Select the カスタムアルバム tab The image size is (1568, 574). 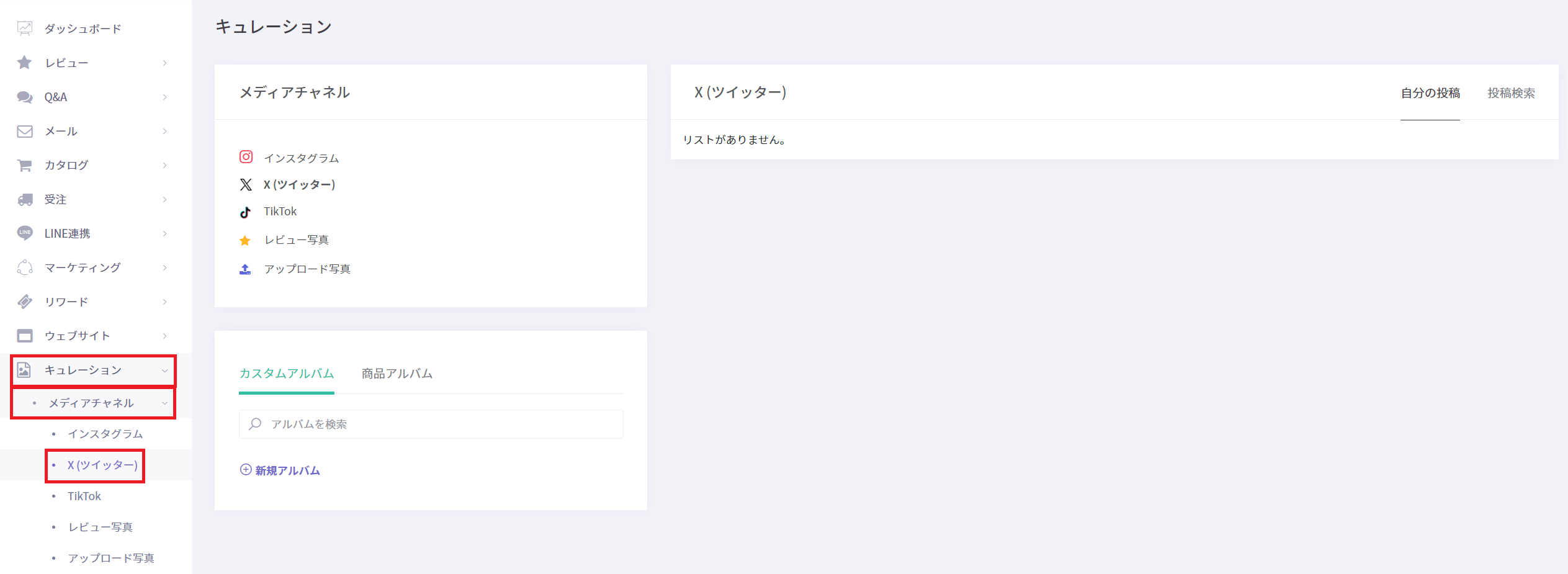(x=287, y=374)
